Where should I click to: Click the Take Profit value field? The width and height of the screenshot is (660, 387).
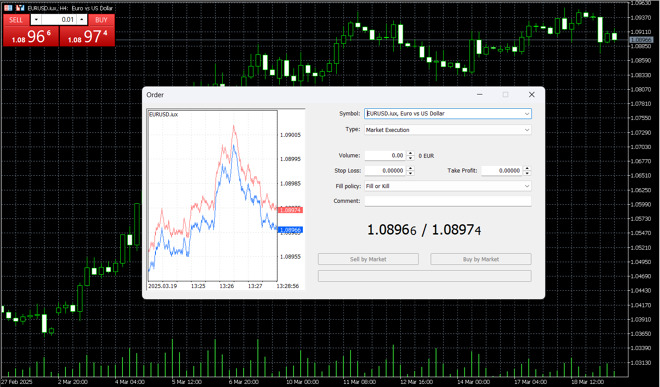(x=502, y=171)
